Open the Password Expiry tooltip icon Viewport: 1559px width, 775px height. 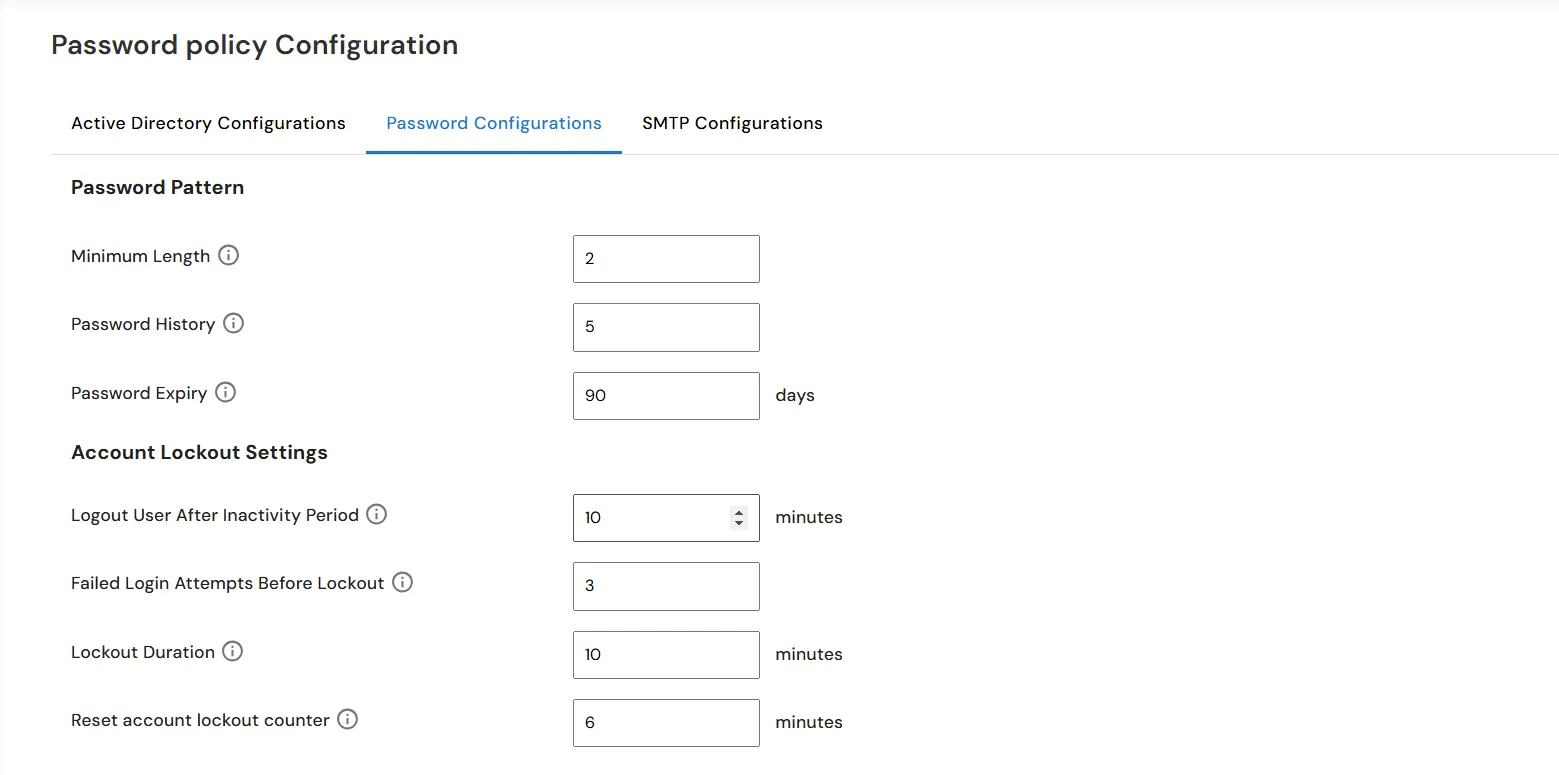(226, 392)
